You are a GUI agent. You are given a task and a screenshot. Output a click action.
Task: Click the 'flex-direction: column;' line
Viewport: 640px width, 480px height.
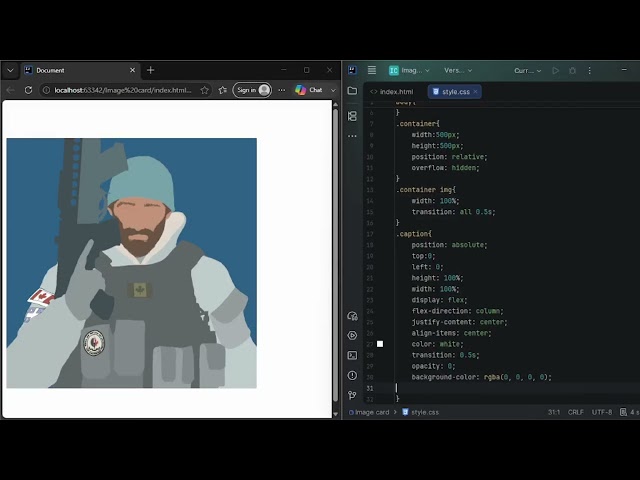pyautogui.click(x=457, y=311)
